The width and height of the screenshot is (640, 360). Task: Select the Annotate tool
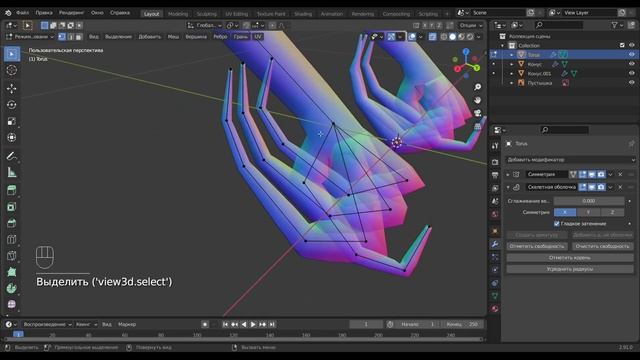pyautogui.click(x=11, y=156)
